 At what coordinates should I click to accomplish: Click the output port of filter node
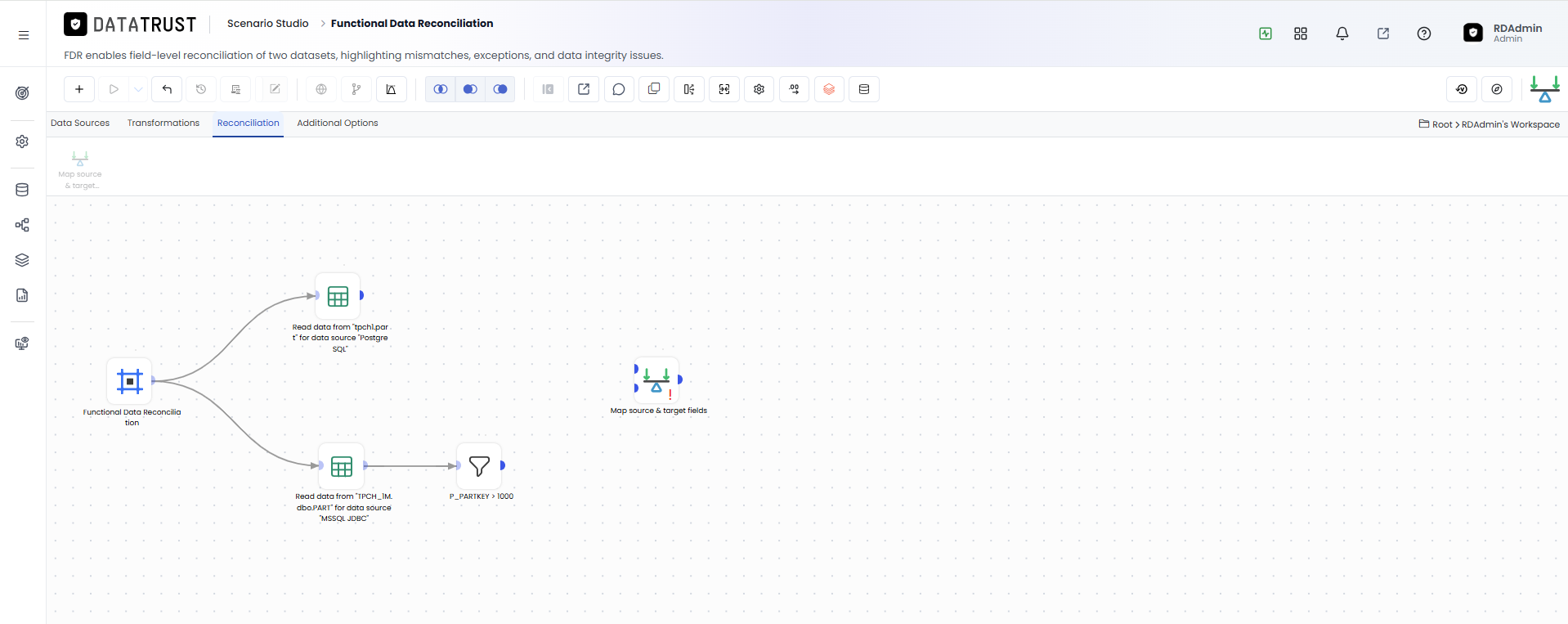coord(503,465)
